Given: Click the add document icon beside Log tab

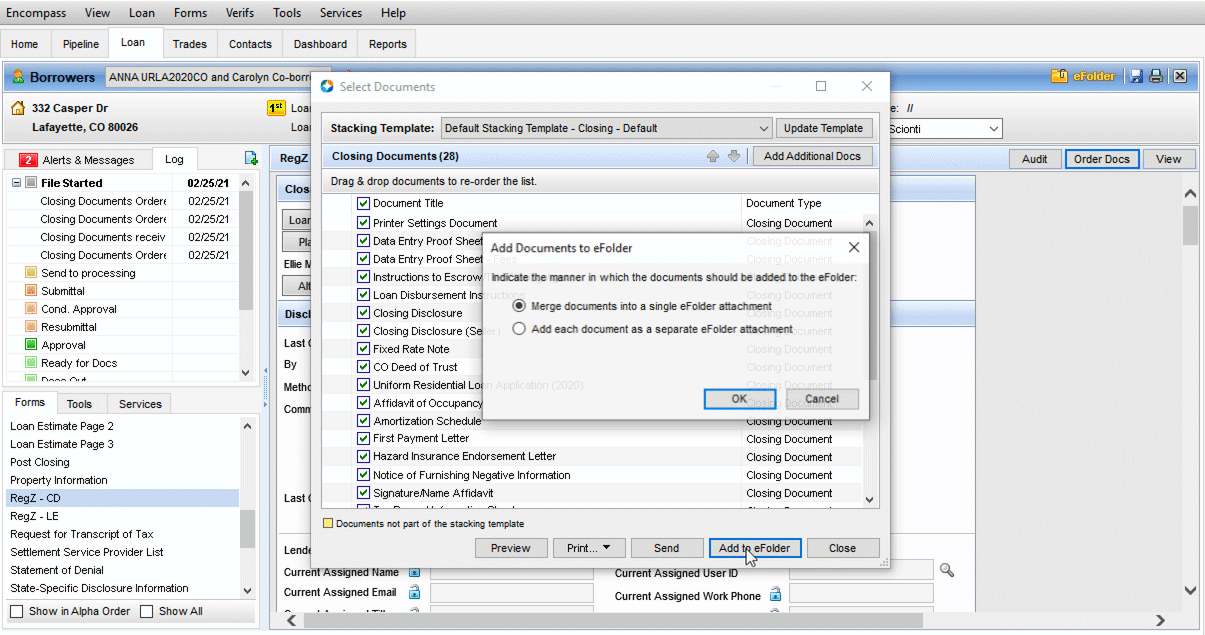Looking at the screenshot, I should coord(251,159).
